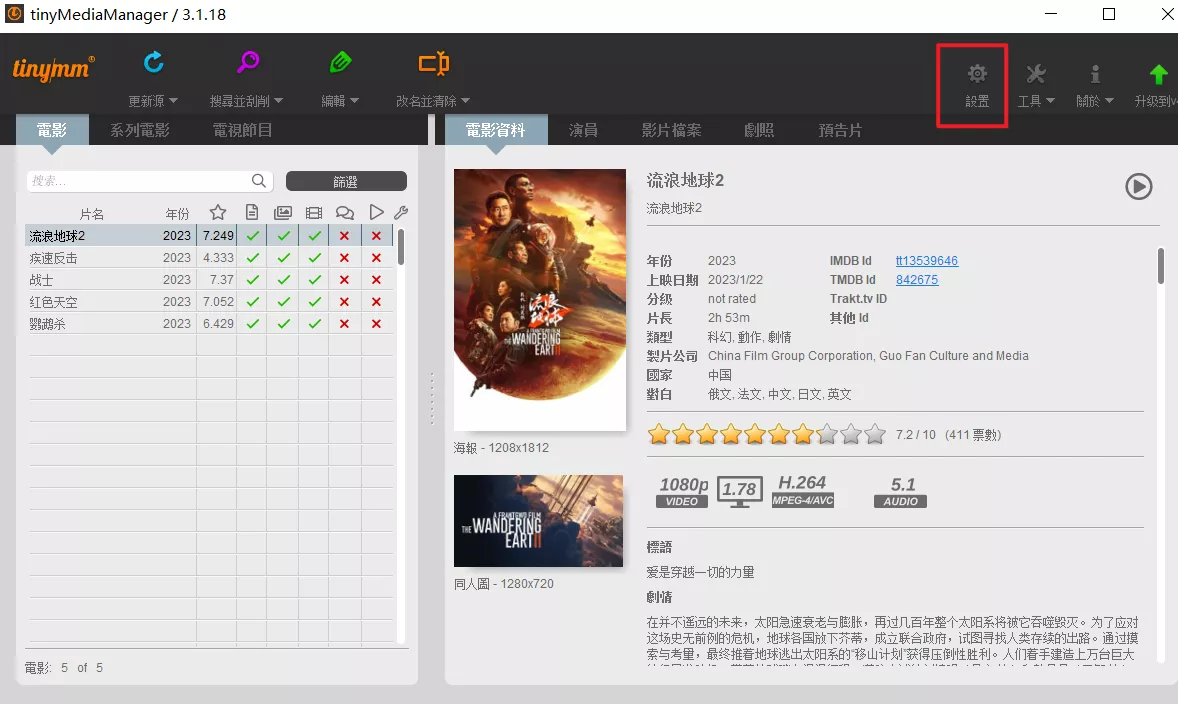Expand the 編輯 dropdown arrow
1178x704 pixels.
click(x=355, y=101)
